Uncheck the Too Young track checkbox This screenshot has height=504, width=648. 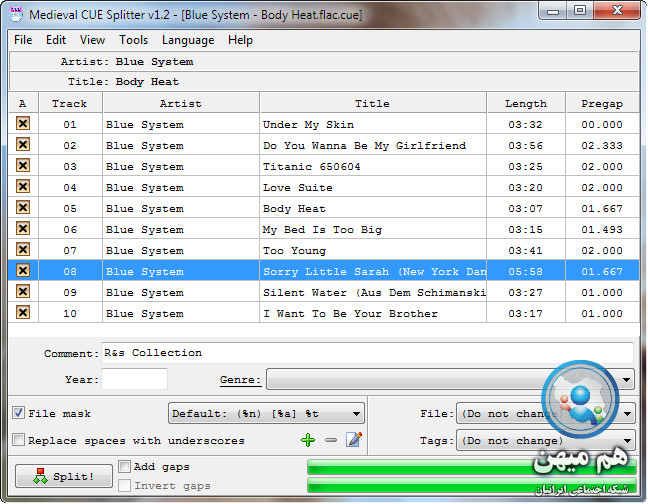point(23,249)
